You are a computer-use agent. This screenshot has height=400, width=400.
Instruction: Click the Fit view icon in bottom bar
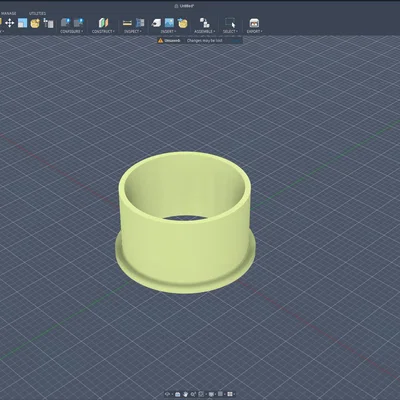(201, 394)
